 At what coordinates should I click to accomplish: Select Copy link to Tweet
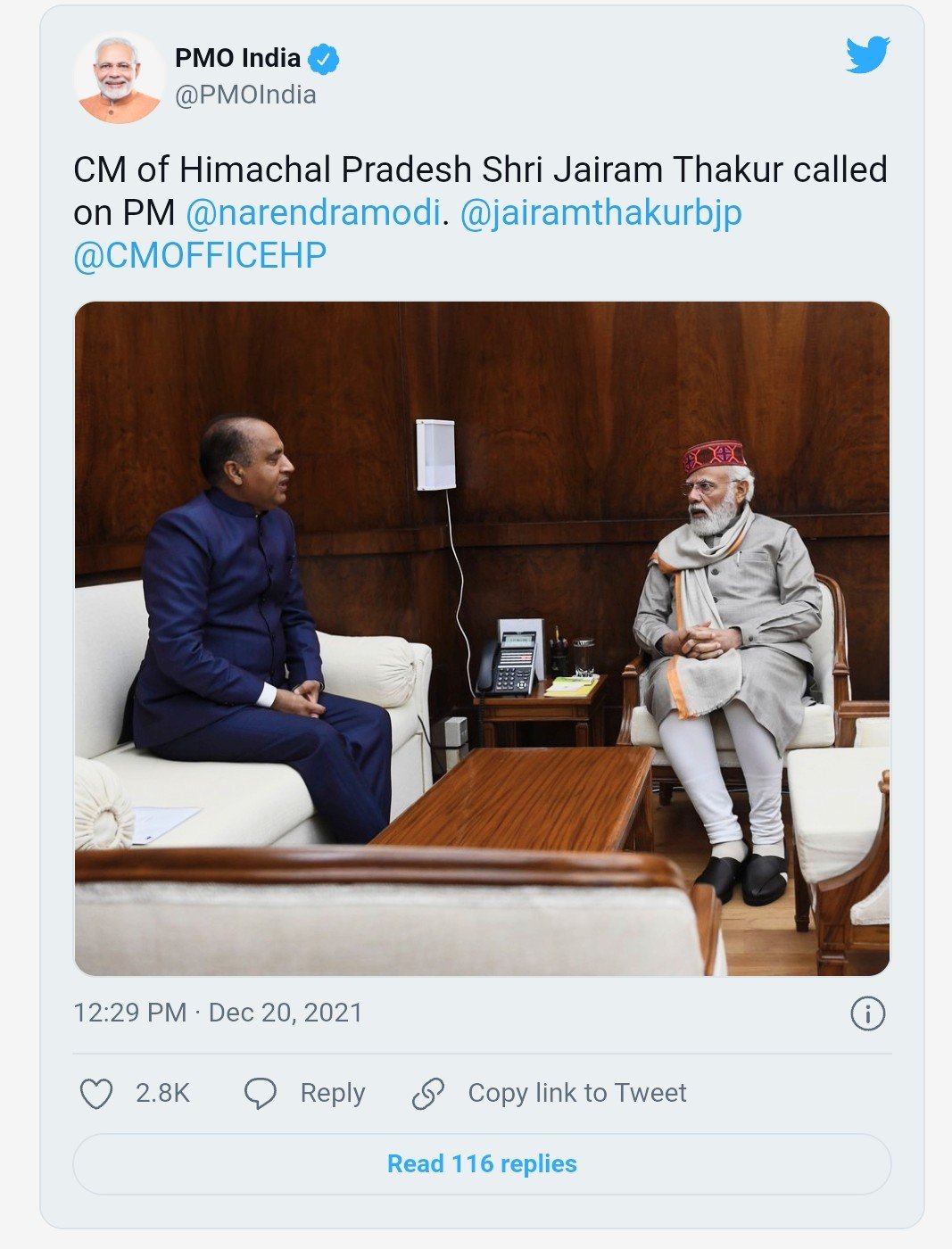577,1093
